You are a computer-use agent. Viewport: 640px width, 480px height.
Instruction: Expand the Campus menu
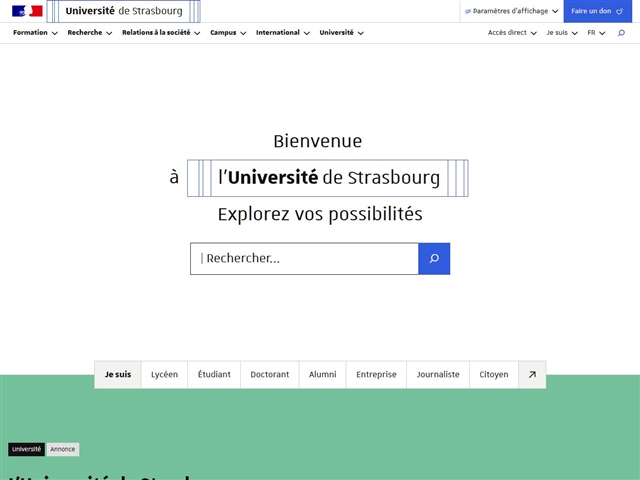(228, 33)
